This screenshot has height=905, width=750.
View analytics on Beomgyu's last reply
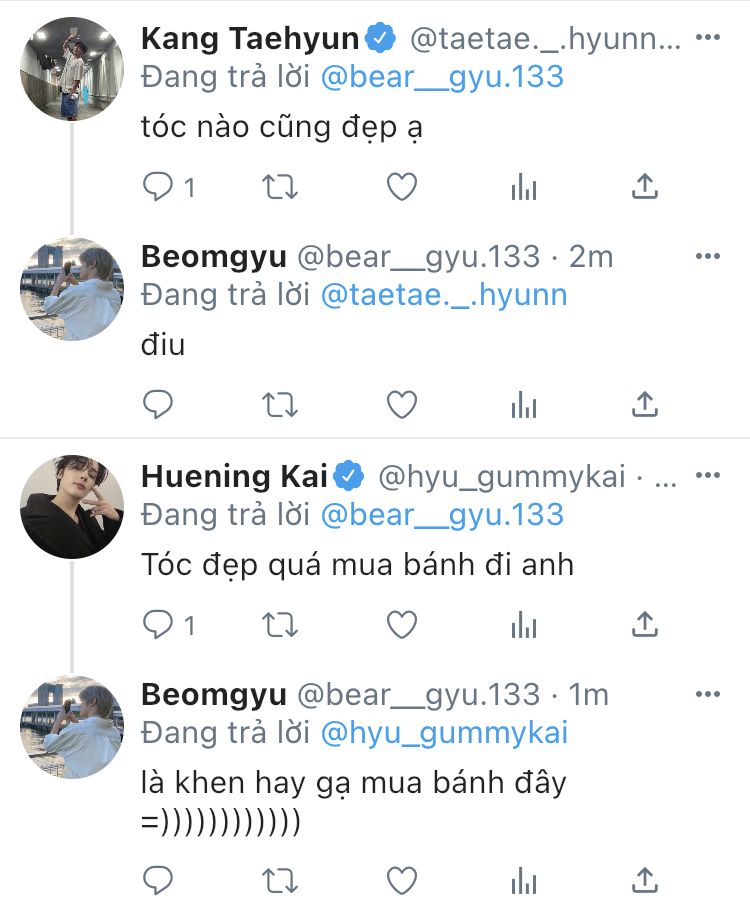point(523,880)
